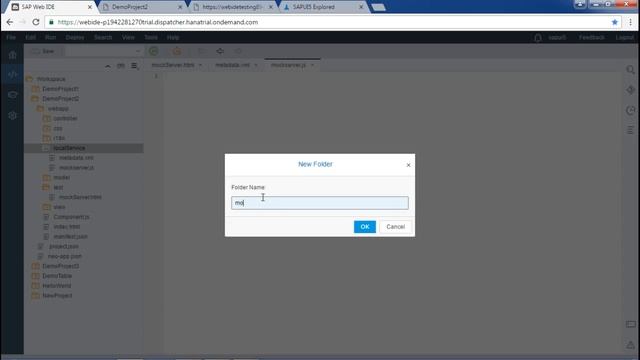Open the Home perspective in the sidebar
Image resolution: width=640 pixels, height=360 pixels.
click(x=12, y=55)
